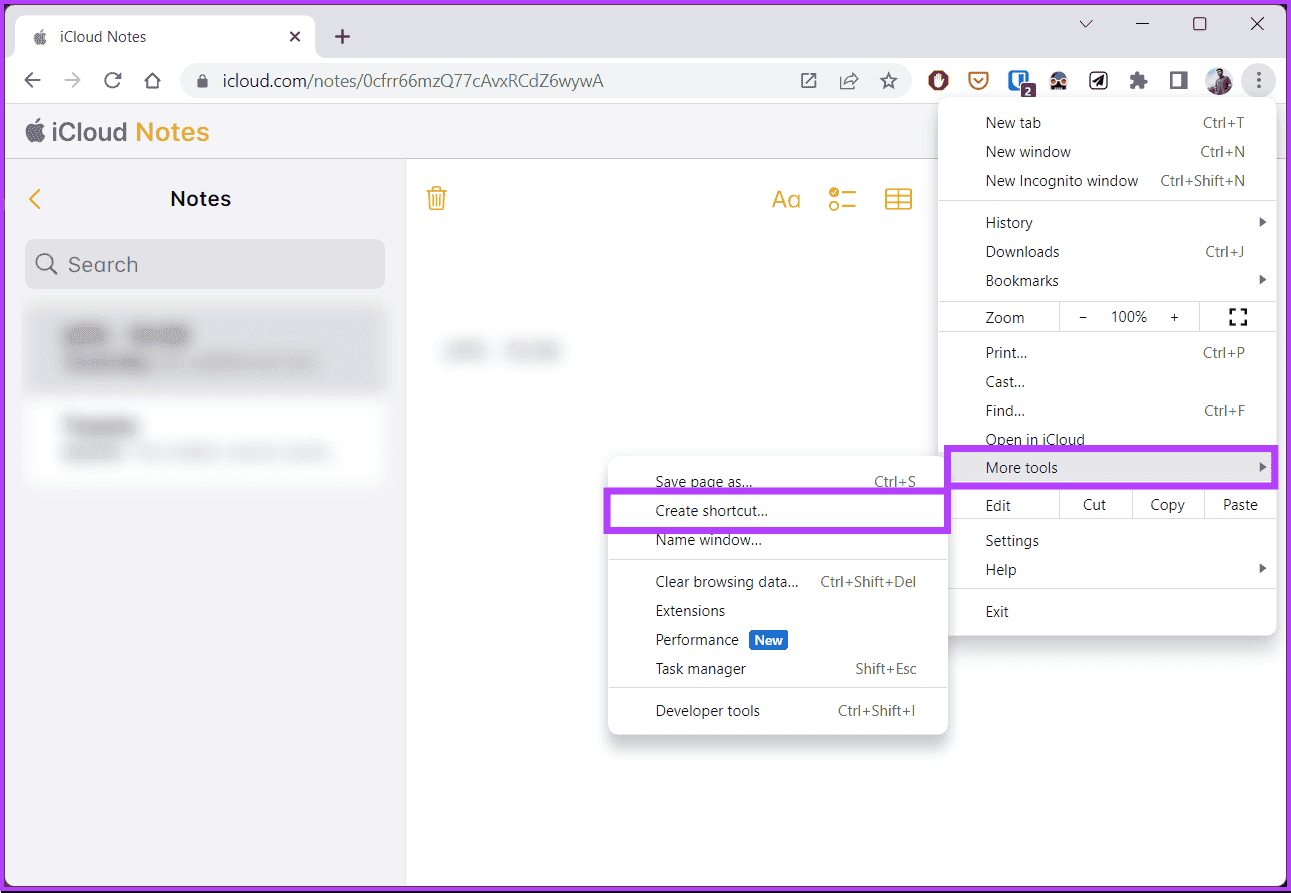The image size is (1291, 893).
Task: Click the Search notes field
Action: click(x=204, y=264)
